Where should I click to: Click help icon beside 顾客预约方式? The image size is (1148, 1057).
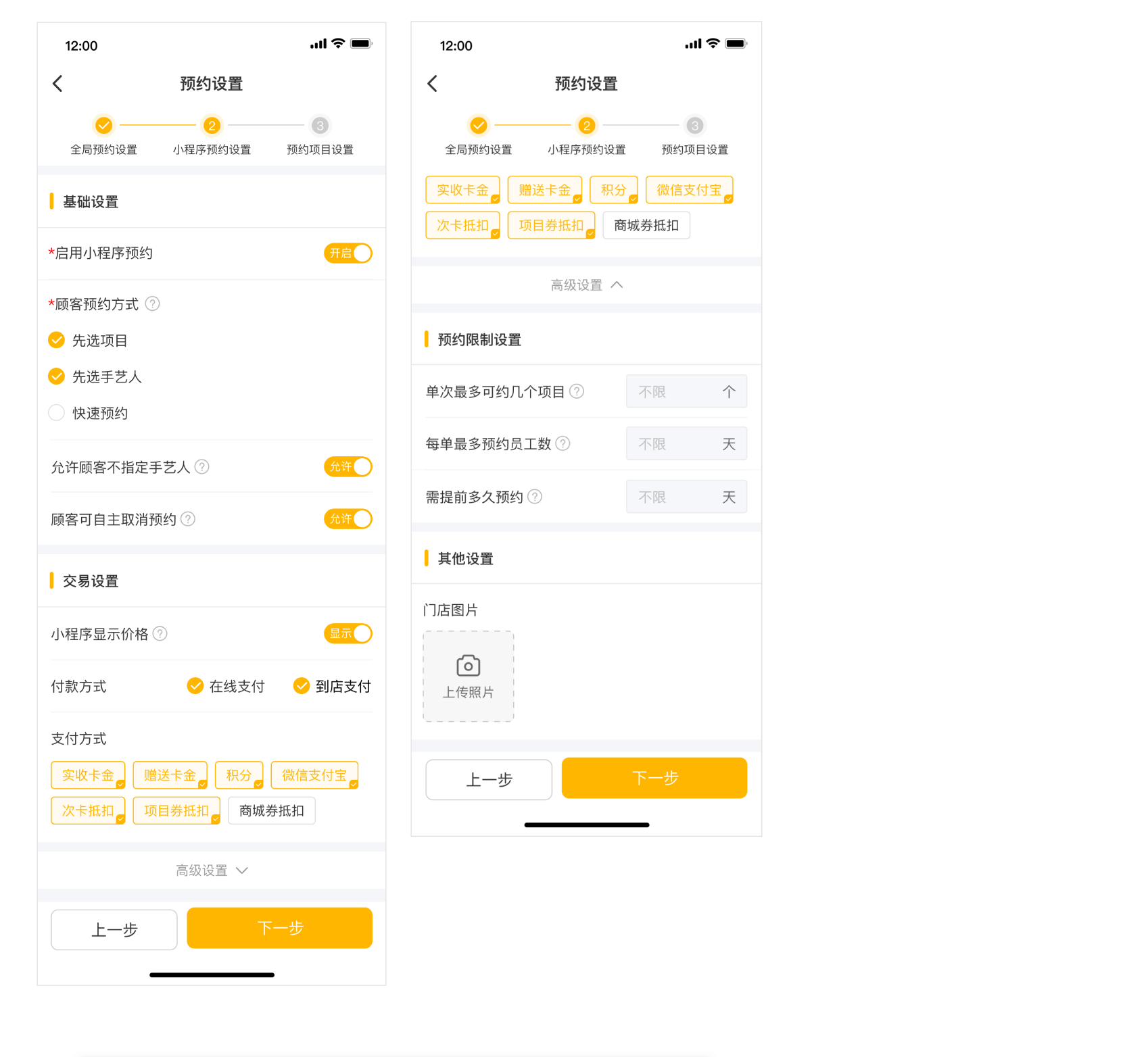tap(153, 304)
